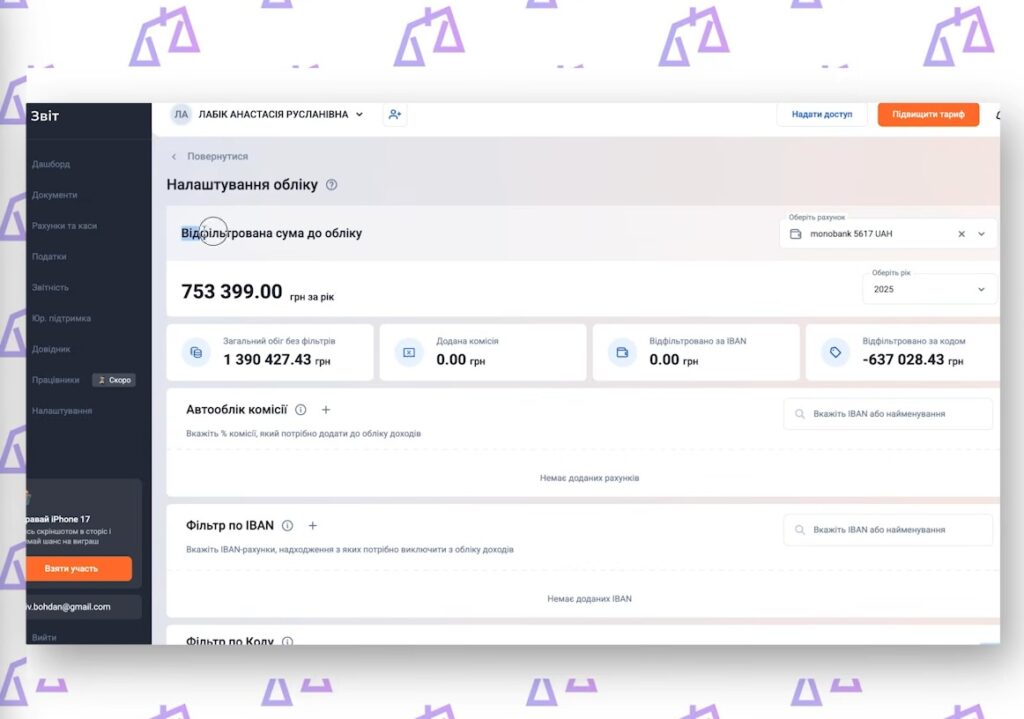Click the info icon beside Автооблік комісії
1024x719 pixels.
[301, 410]
